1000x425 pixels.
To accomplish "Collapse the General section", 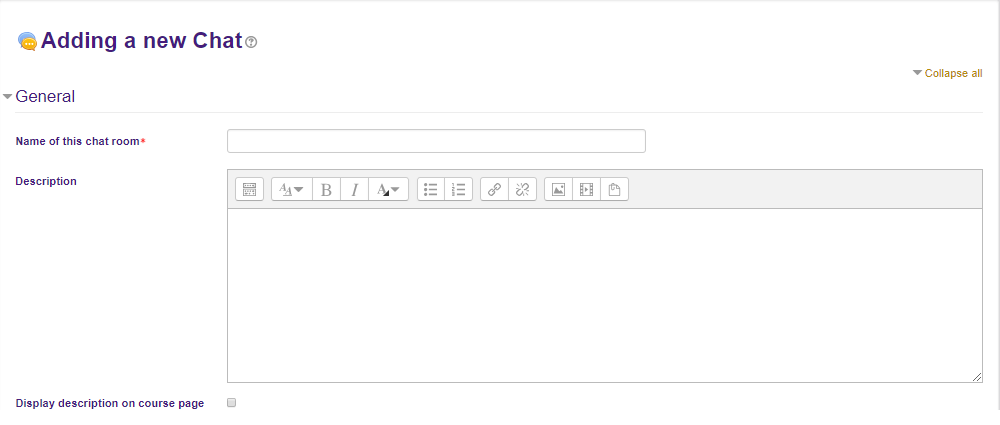I will point(8,97).
